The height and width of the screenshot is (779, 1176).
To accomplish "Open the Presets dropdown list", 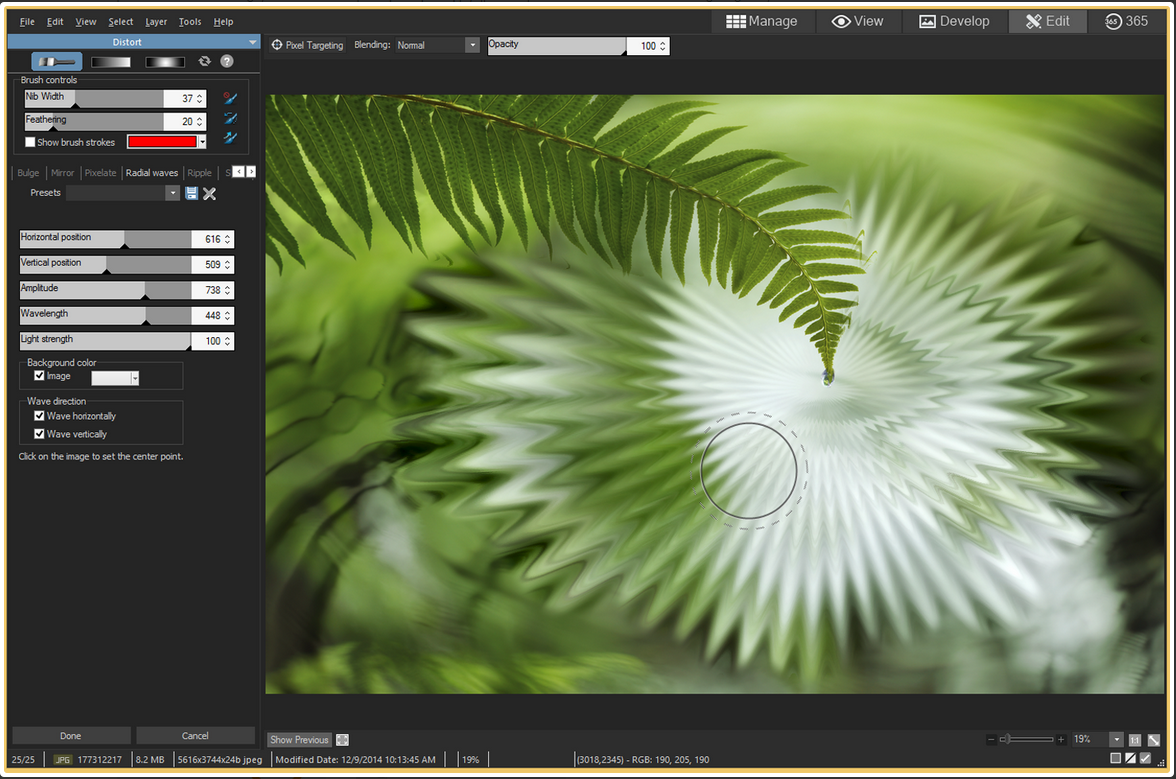I will coord(173,193).
